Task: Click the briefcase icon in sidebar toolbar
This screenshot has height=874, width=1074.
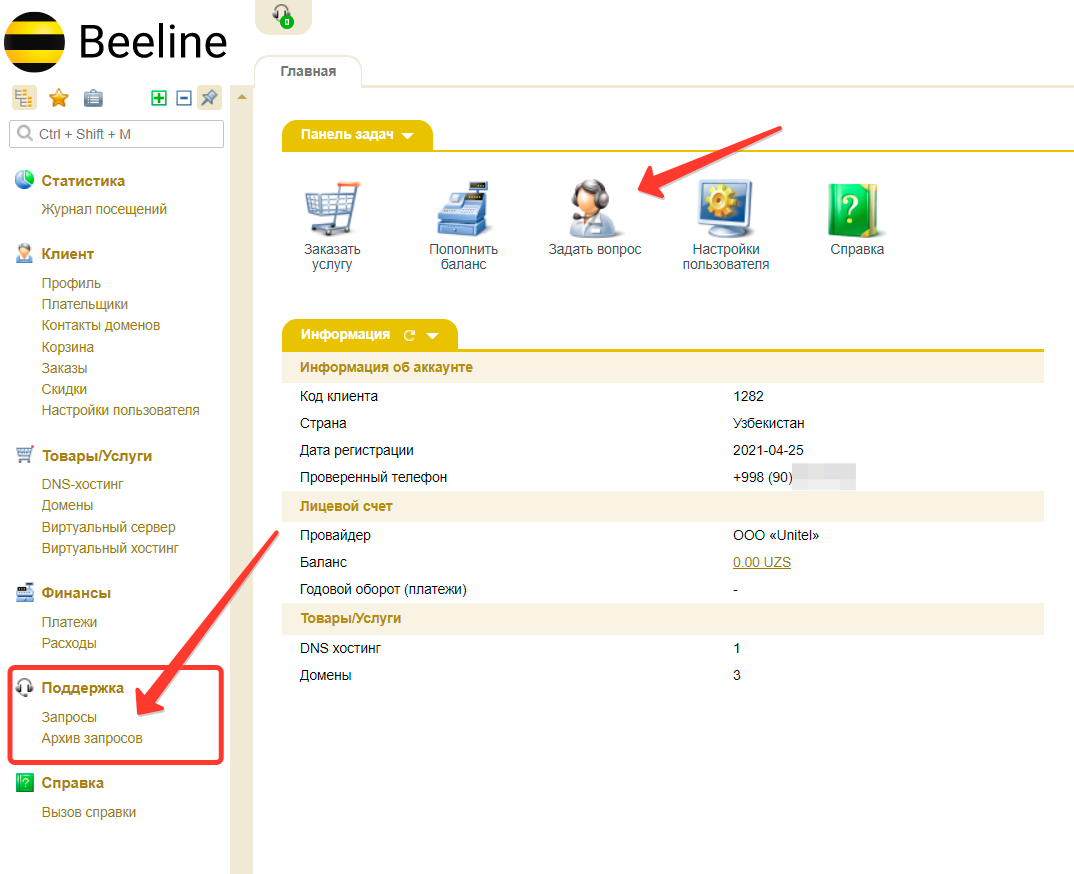Action: pos(93,99)
